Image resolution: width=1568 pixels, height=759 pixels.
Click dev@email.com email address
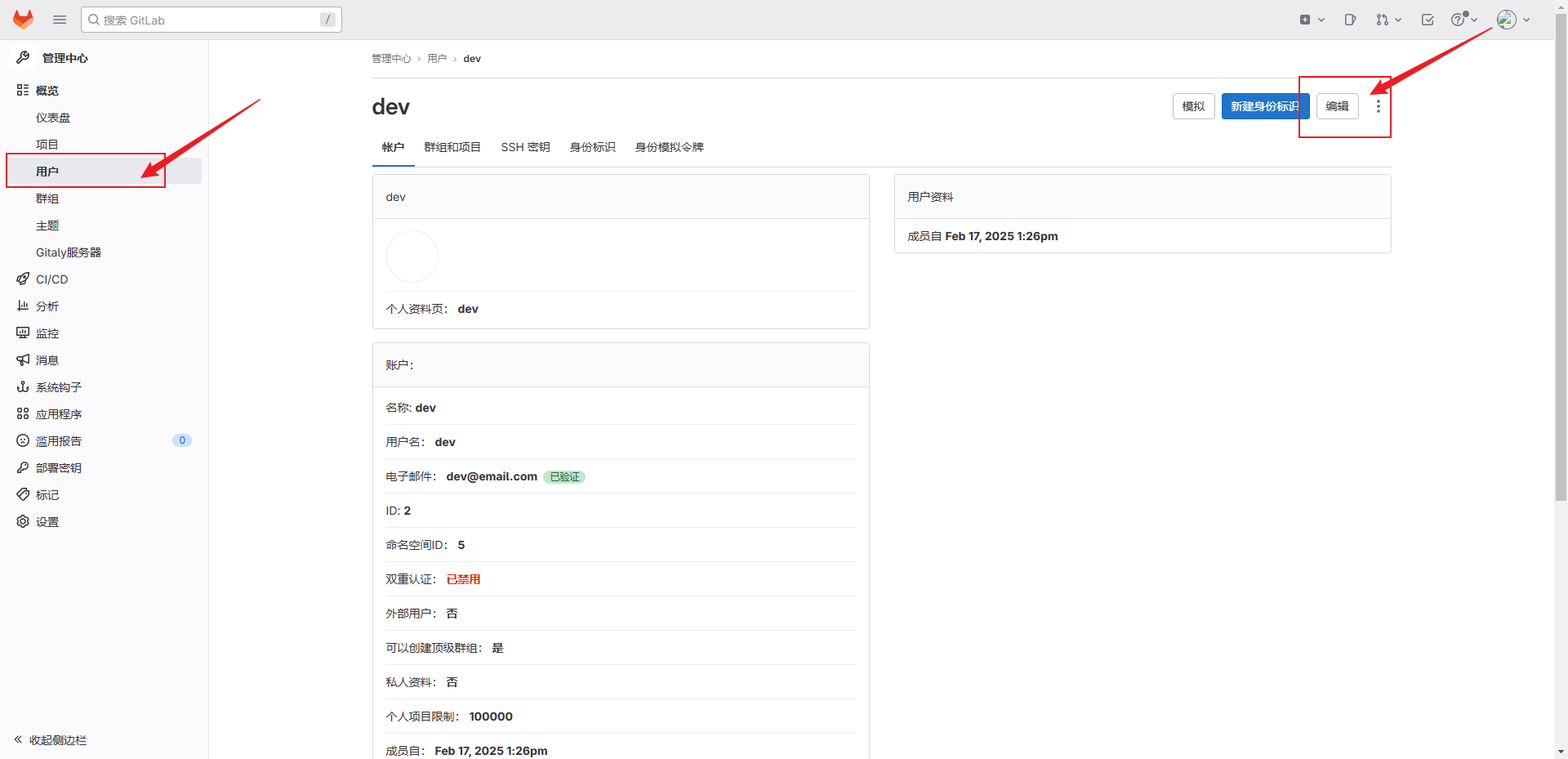click(492, 476)
